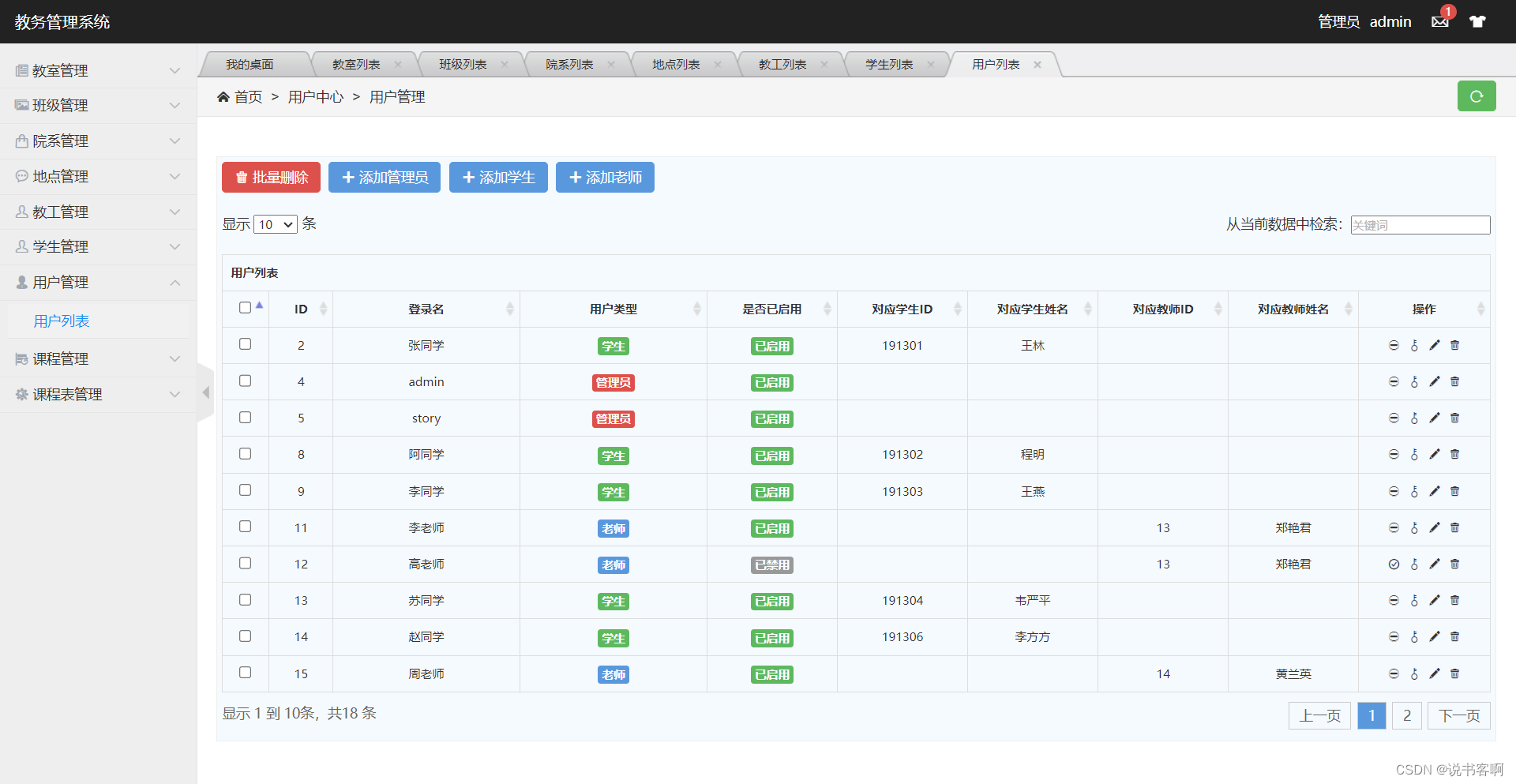Image resolution: width=1516 pixels, height=784 pixels.
Task: Edit the admin user row
Action: point(1435,381)
